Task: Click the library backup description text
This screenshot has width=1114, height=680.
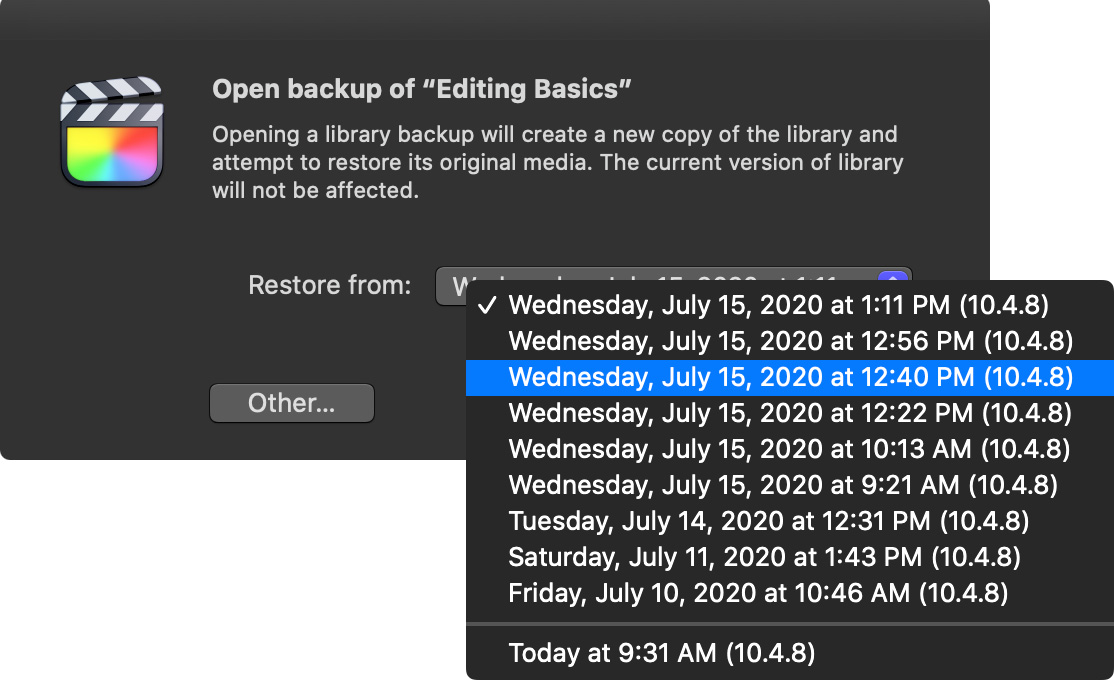Action: (558, 163)
